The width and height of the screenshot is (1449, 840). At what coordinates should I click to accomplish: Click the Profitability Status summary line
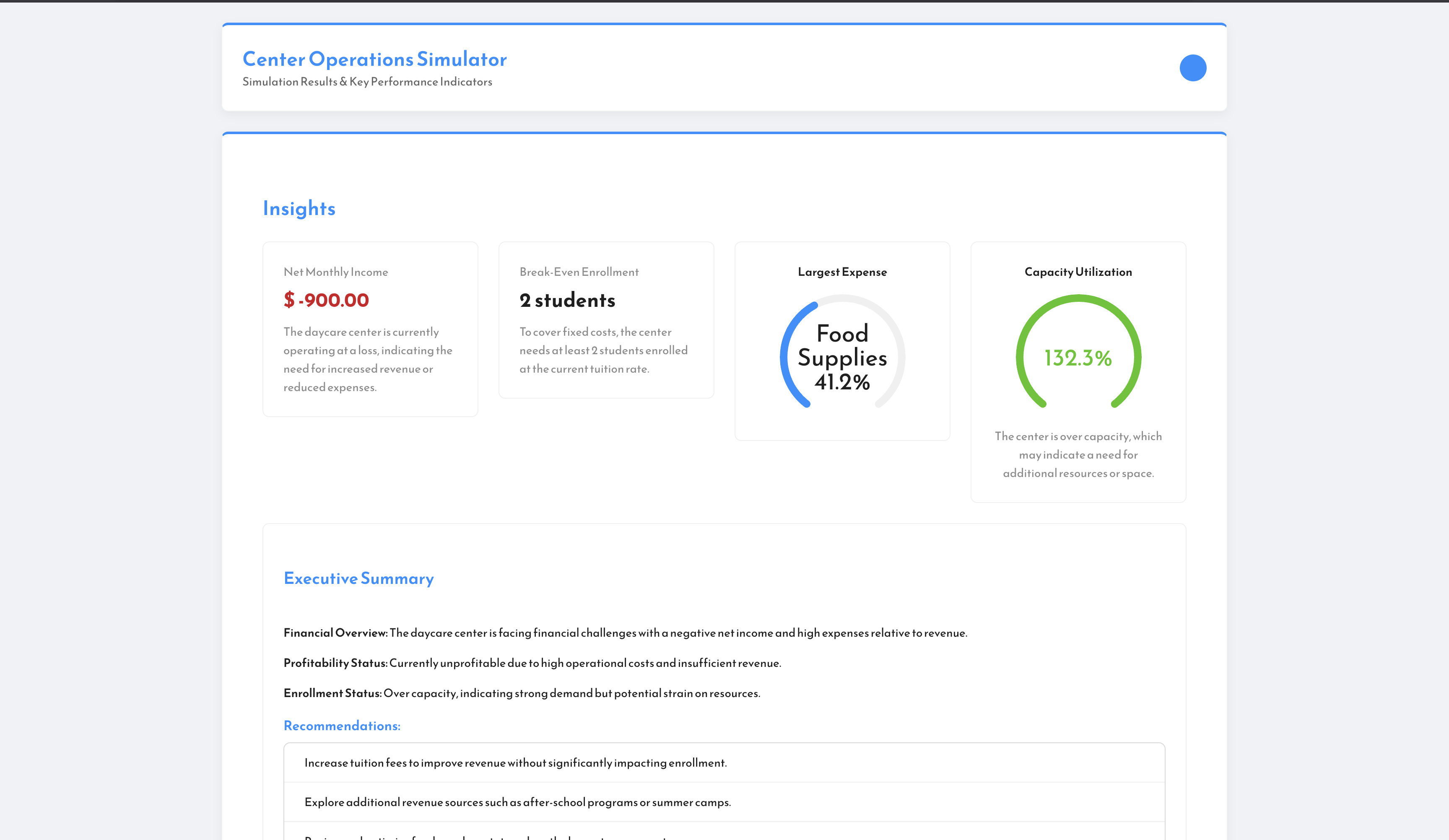point(532,663)
